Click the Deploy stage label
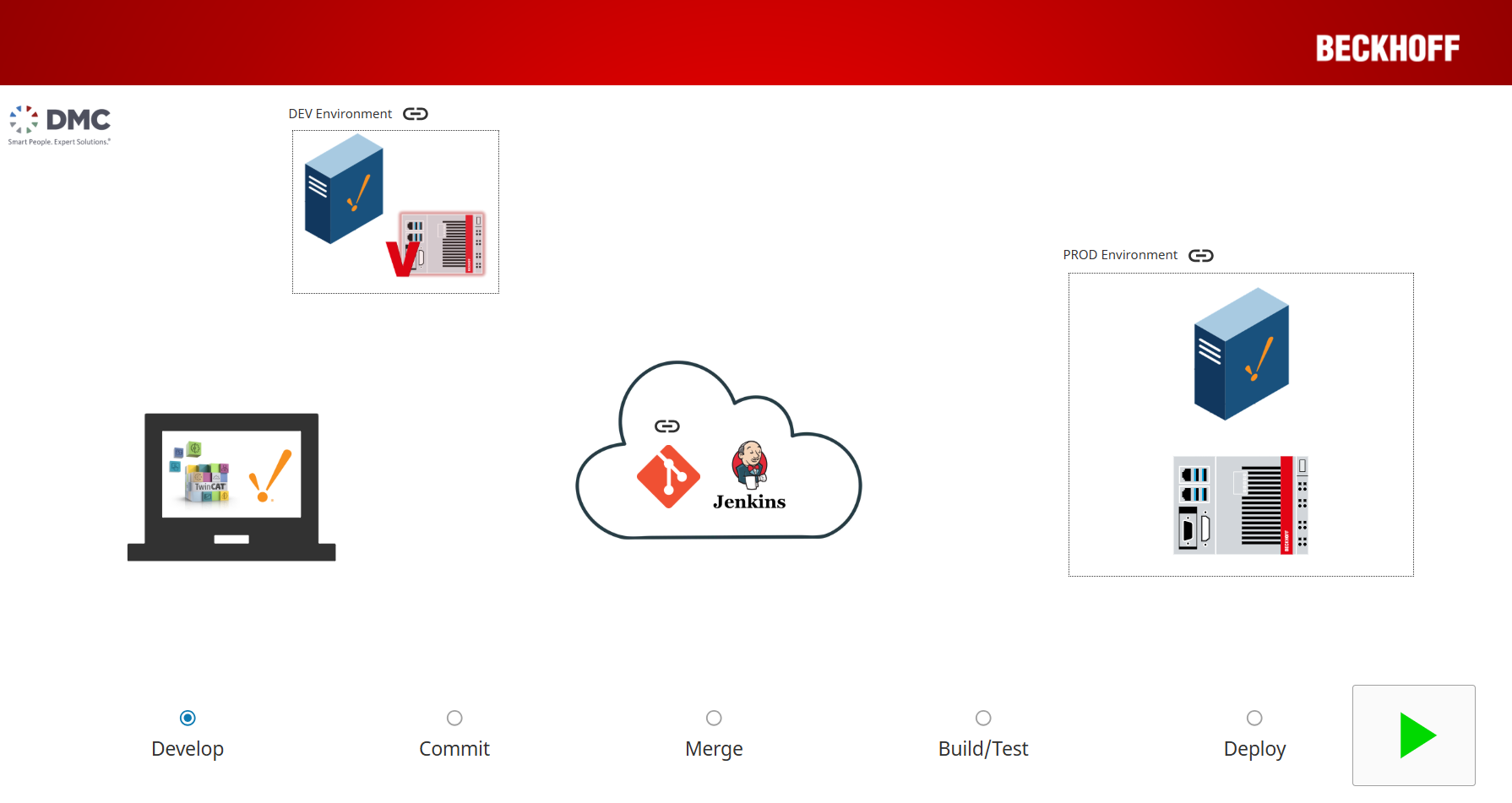Image resolution: width=1512 pixels, height=803 pixels. click(x=1254, y=749)
